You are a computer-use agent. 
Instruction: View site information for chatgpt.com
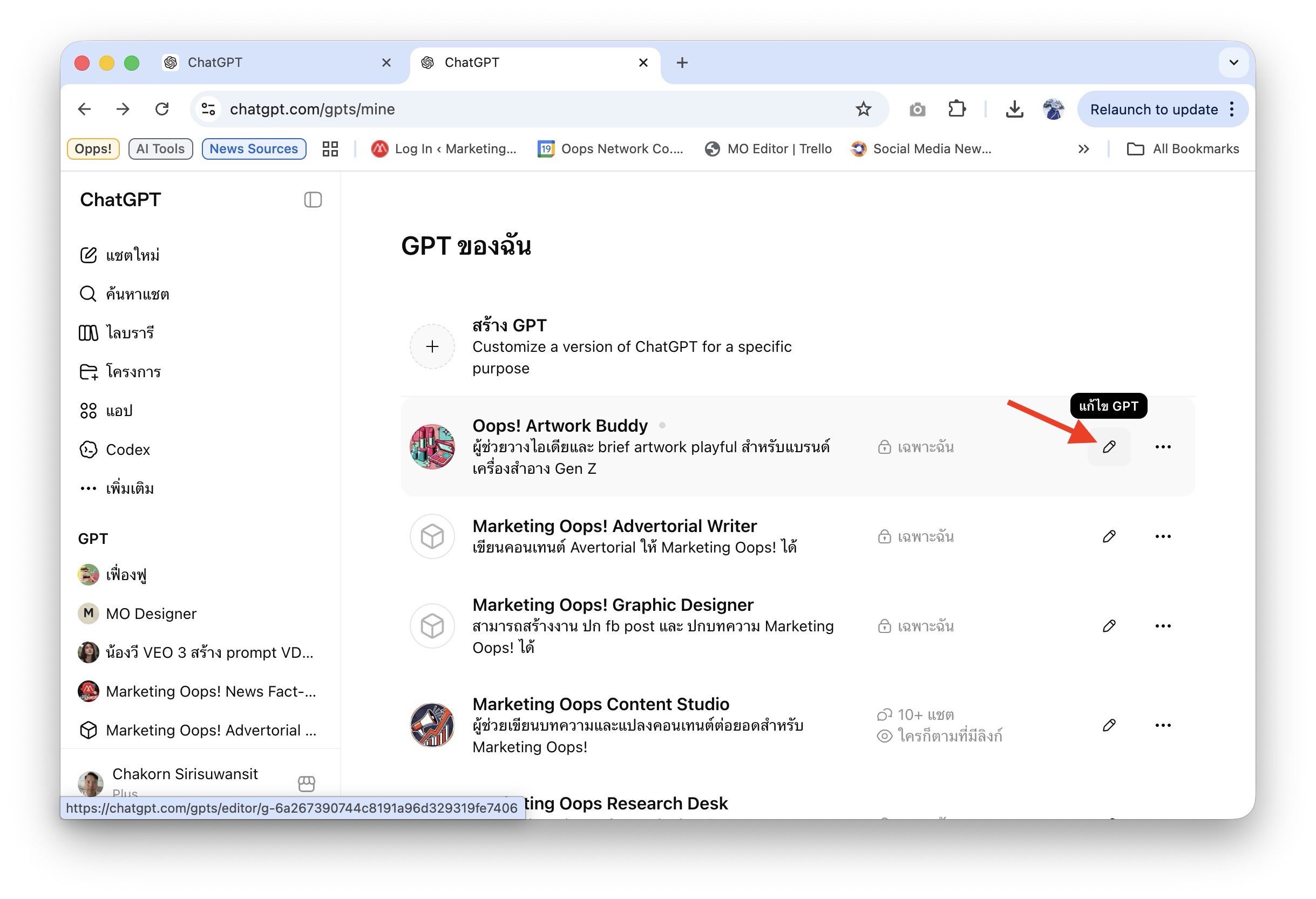pos(208,108)
